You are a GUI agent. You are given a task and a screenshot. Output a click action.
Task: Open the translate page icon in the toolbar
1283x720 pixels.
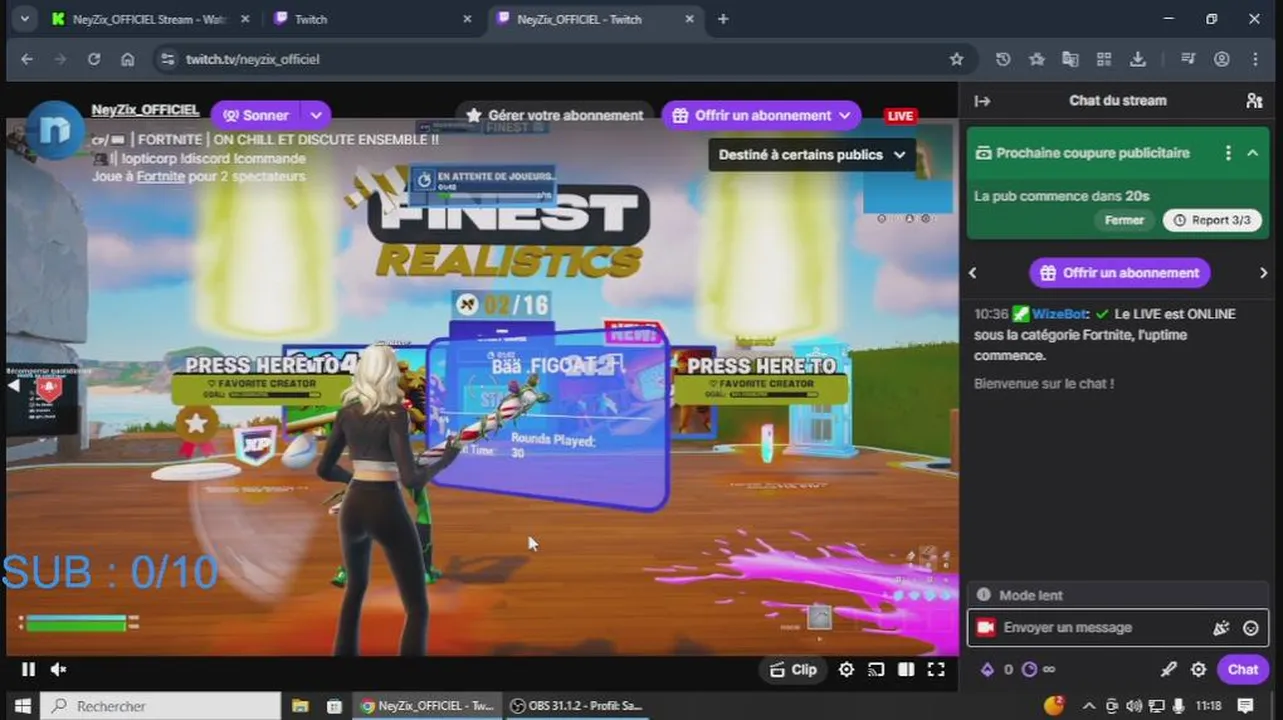coord(1070,59)
